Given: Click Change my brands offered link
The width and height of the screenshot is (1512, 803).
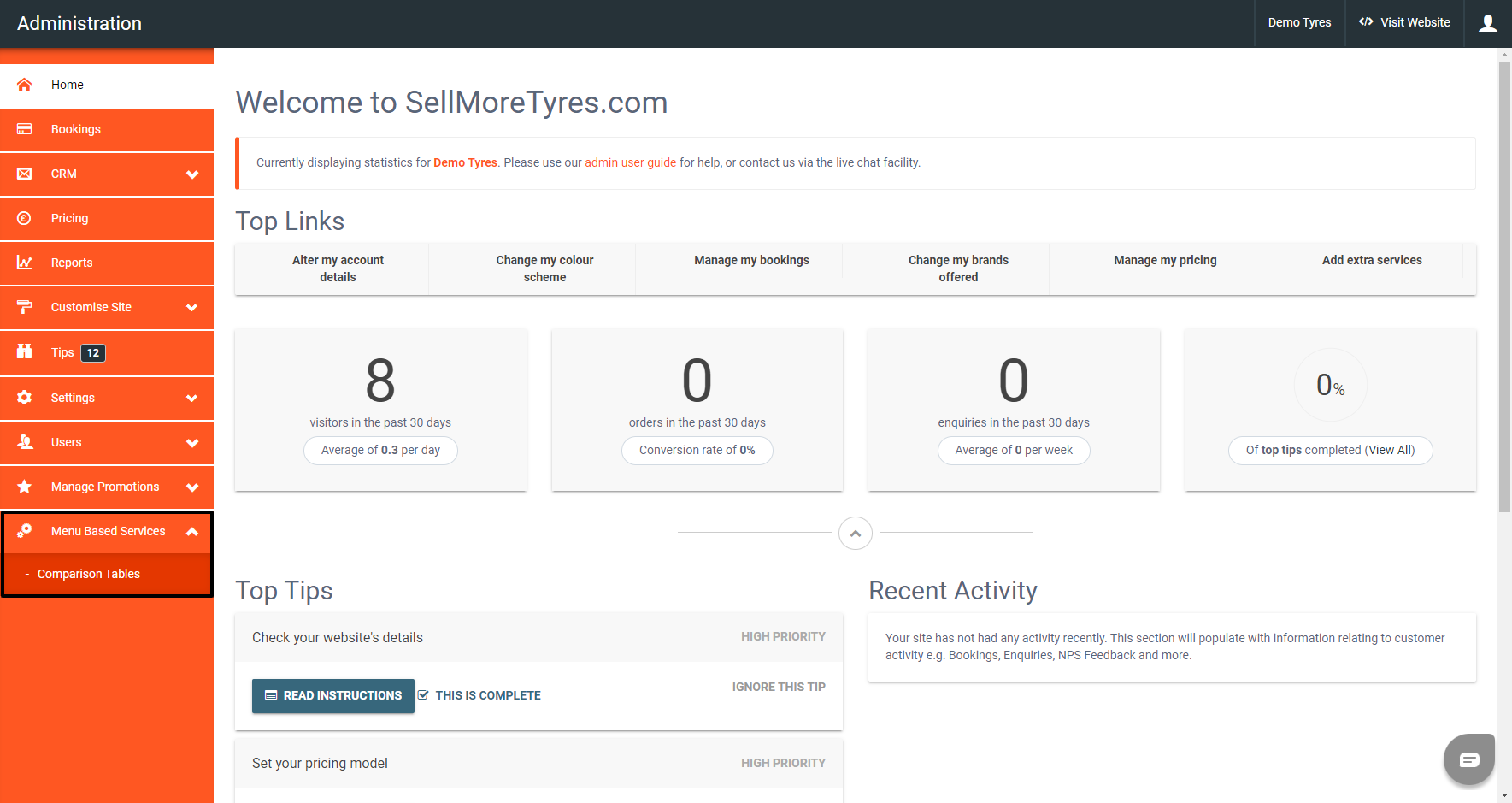Looking at the screenshot, I should point(958,269).
